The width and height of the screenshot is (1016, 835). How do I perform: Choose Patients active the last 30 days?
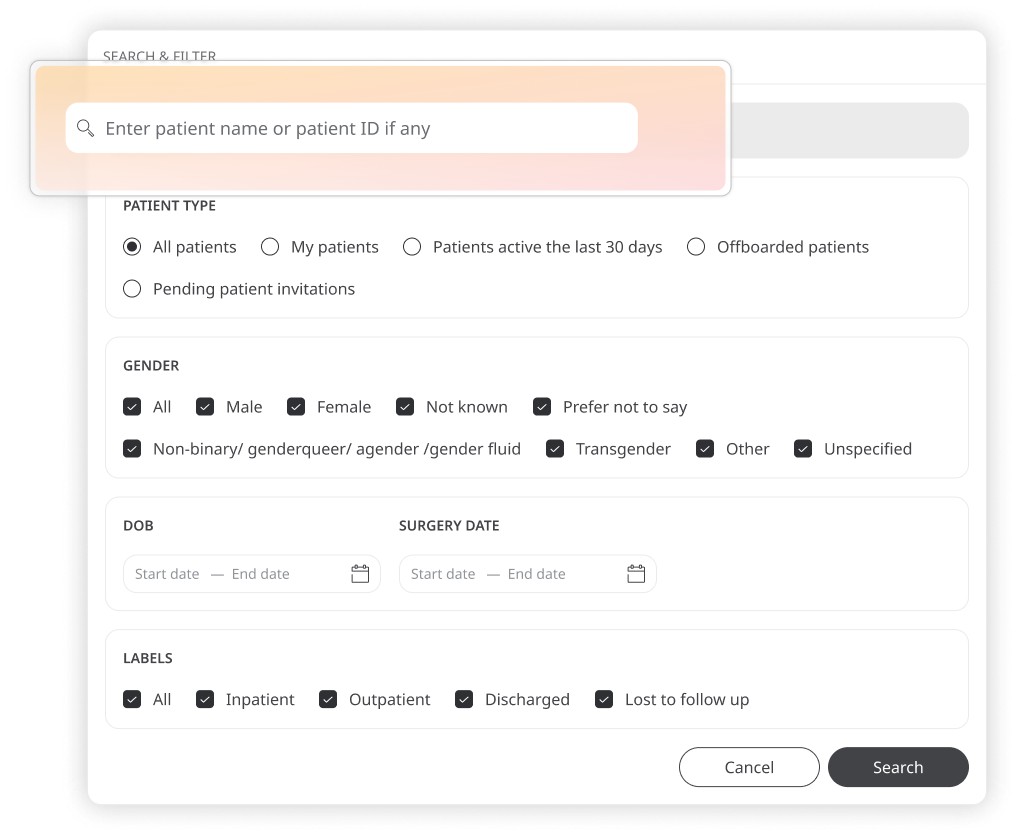pyautogui.click(x=412, y=247)
